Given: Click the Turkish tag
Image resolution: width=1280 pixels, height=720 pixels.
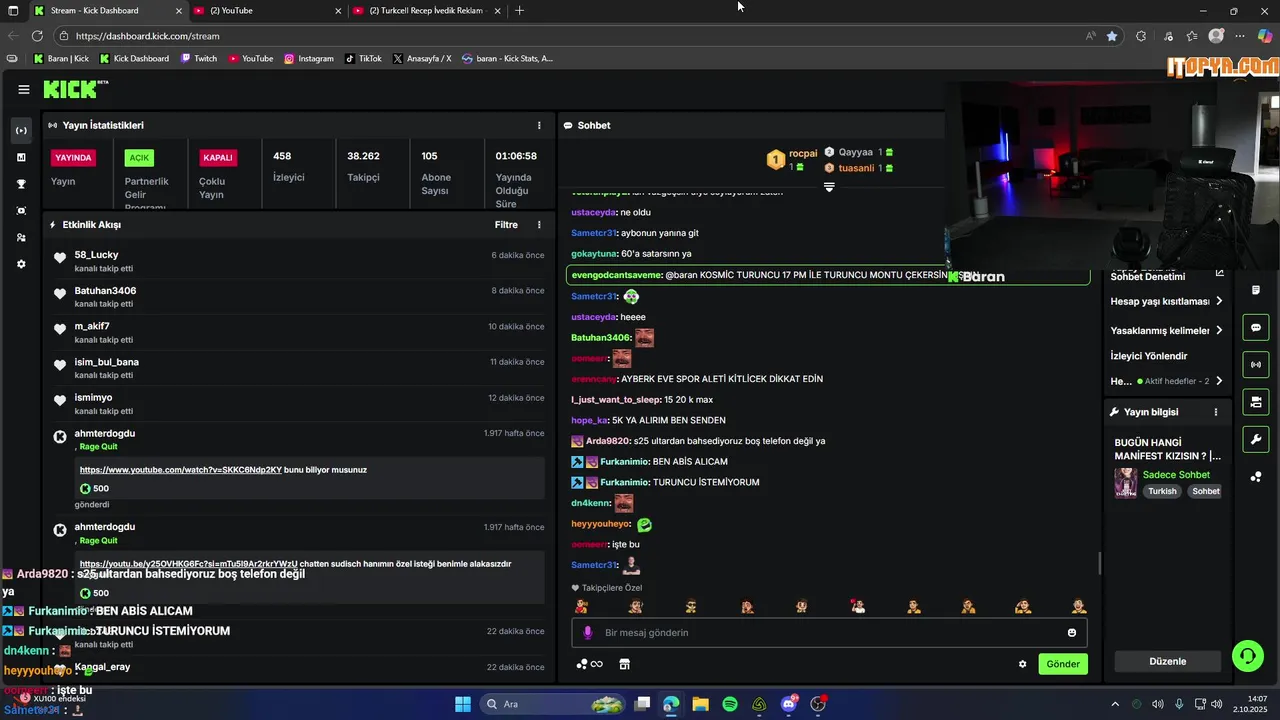Looking at the screenshot, I should [x=1162, y=492].
